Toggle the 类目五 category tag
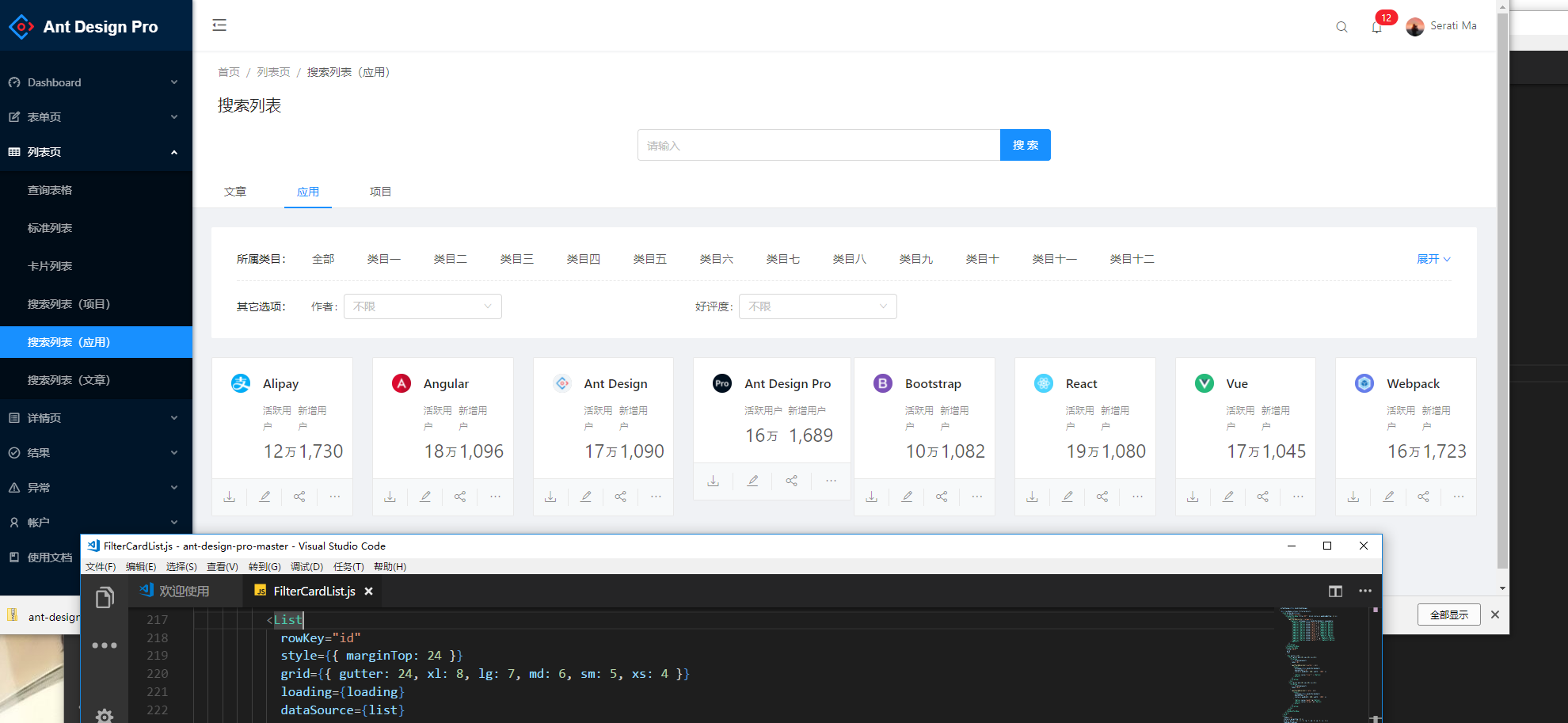The image size is (1568, 723). click(x=650, y=259)
